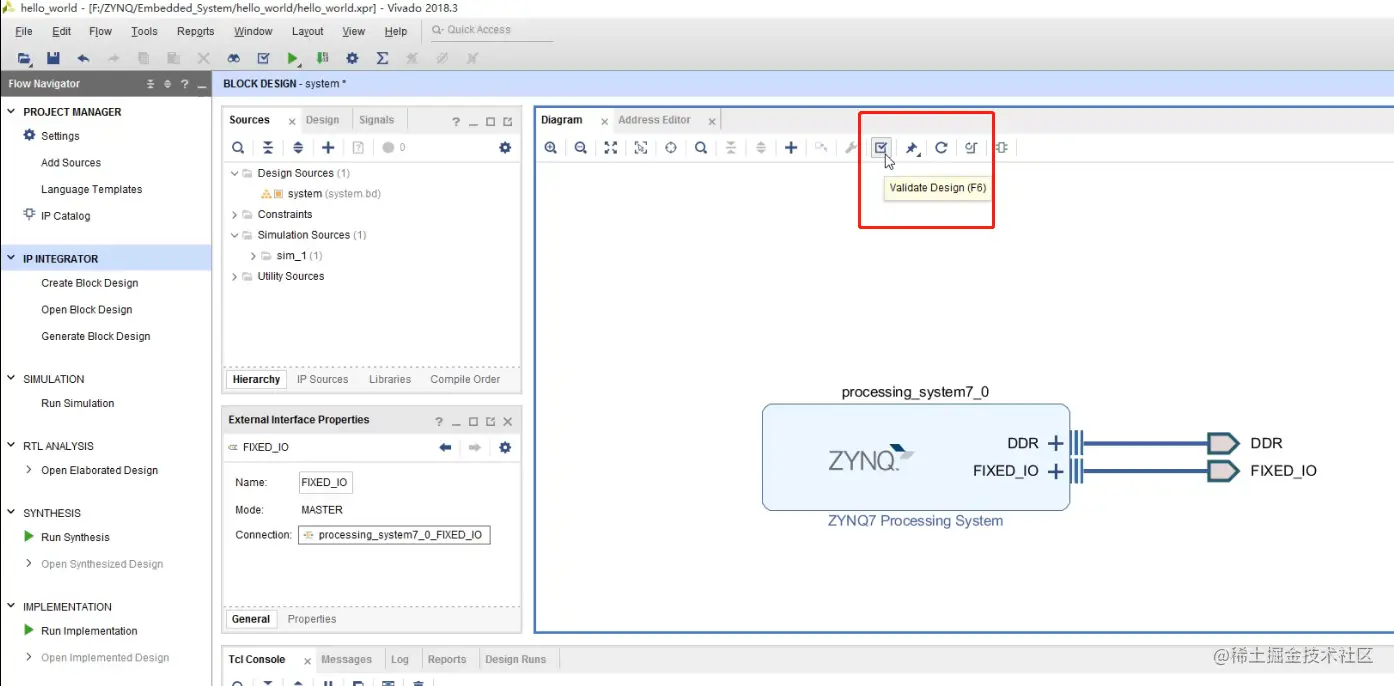Collapse the PROJECT MANAGER section
The height and width of the screenshot is (686, 1394).
[x=12, y=111]
